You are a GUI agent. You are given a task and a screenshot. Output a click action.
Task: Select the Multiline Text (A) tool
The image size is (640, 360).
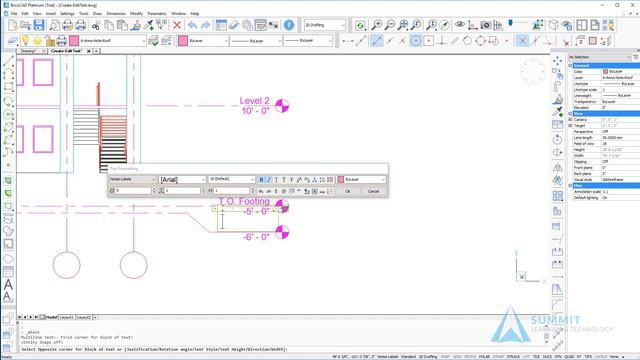coord(8,284)
